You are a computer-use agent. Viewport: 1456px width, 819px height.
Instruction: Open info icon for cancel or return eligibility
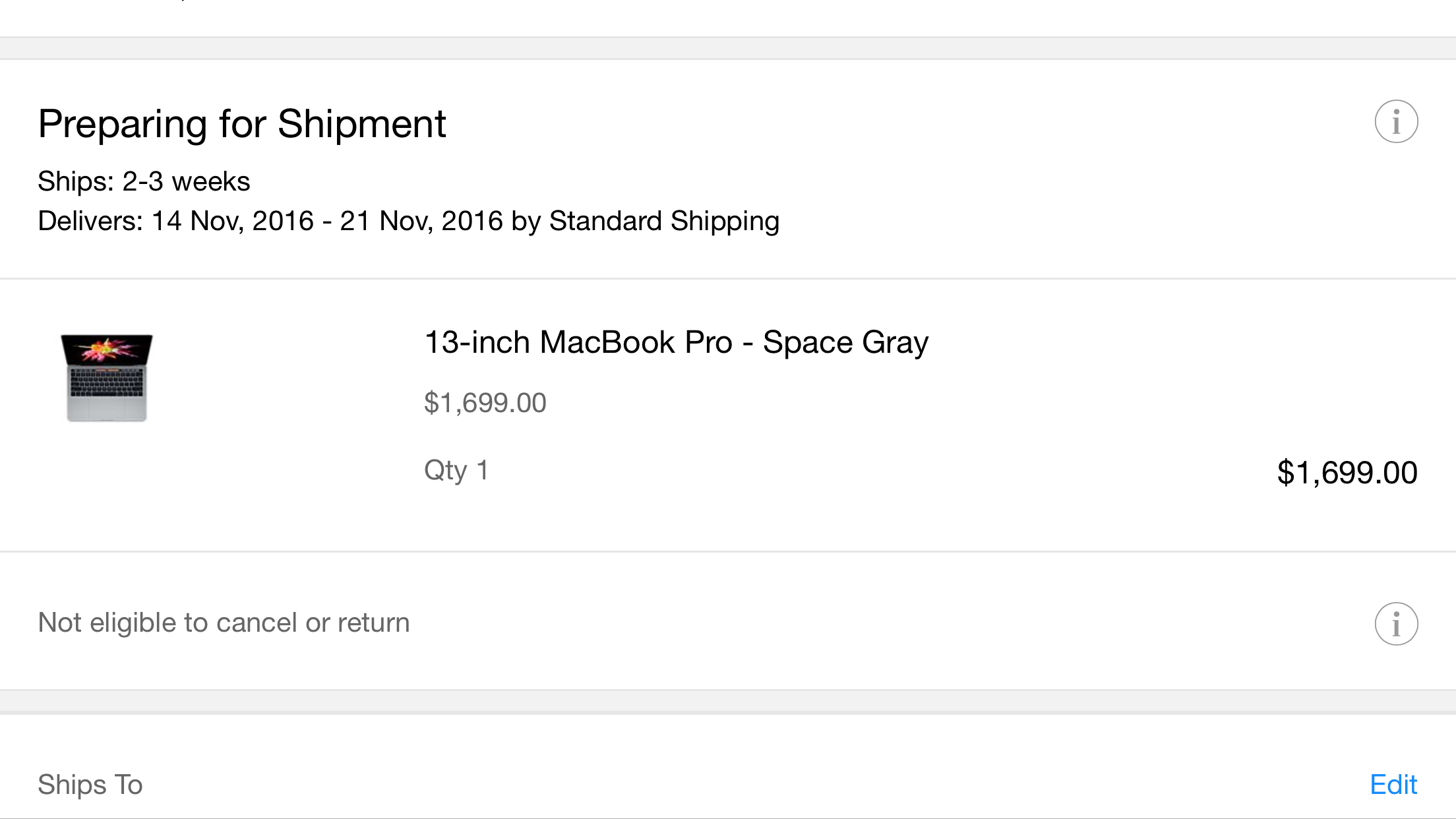1396,624
